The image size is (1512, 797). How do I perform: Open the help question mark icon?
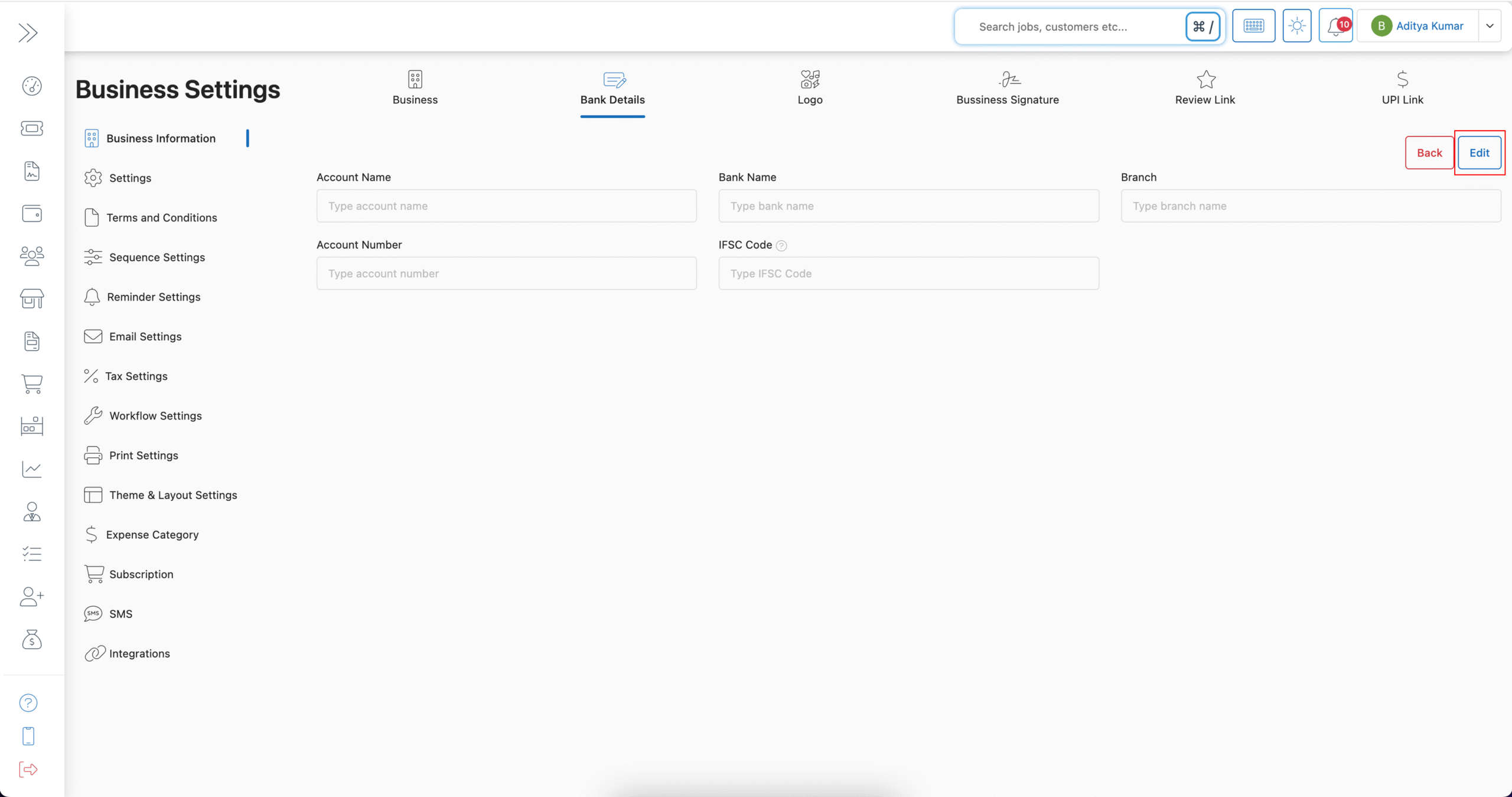[28, 702]
